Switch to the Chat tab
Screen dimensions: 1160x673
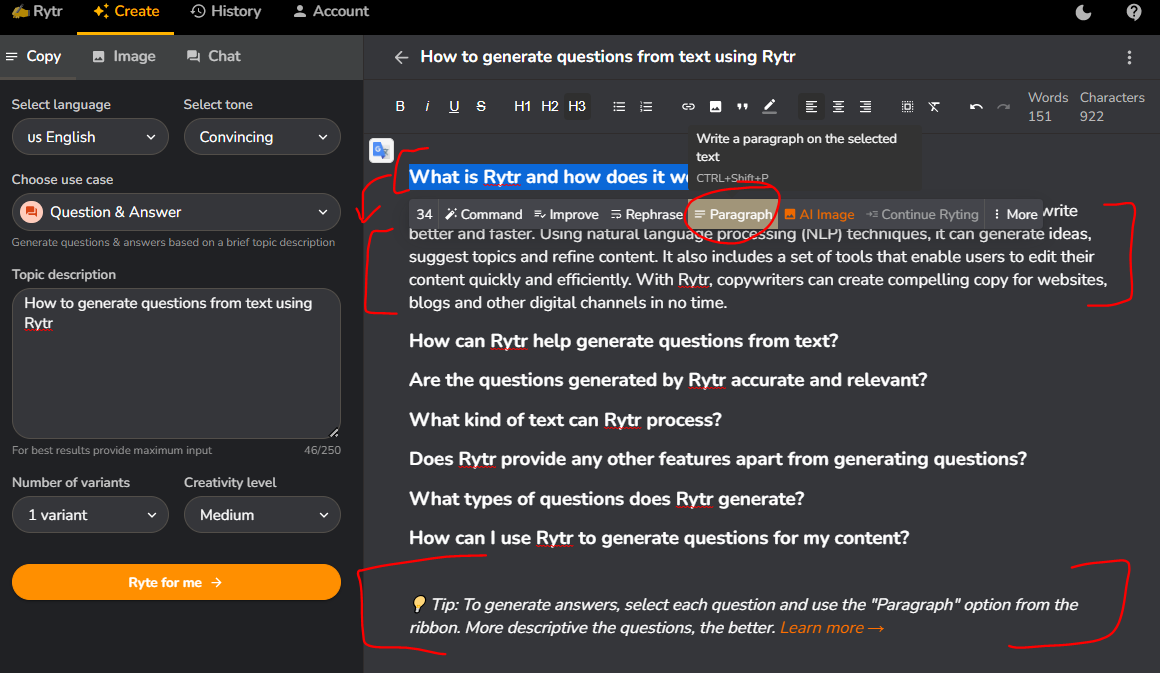click(213, 56)
